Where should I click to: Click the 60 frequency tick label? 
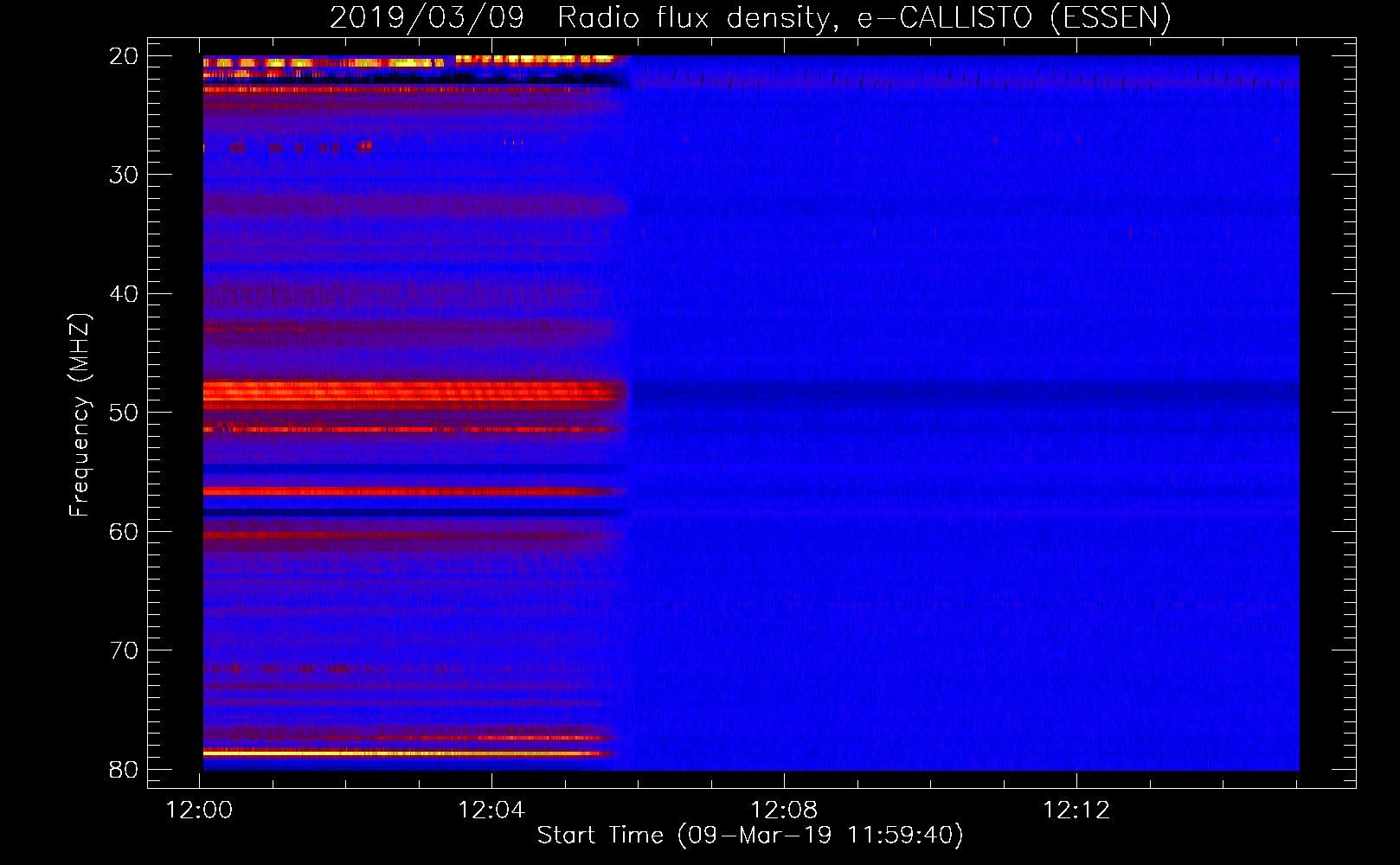(x=124, y=532)
